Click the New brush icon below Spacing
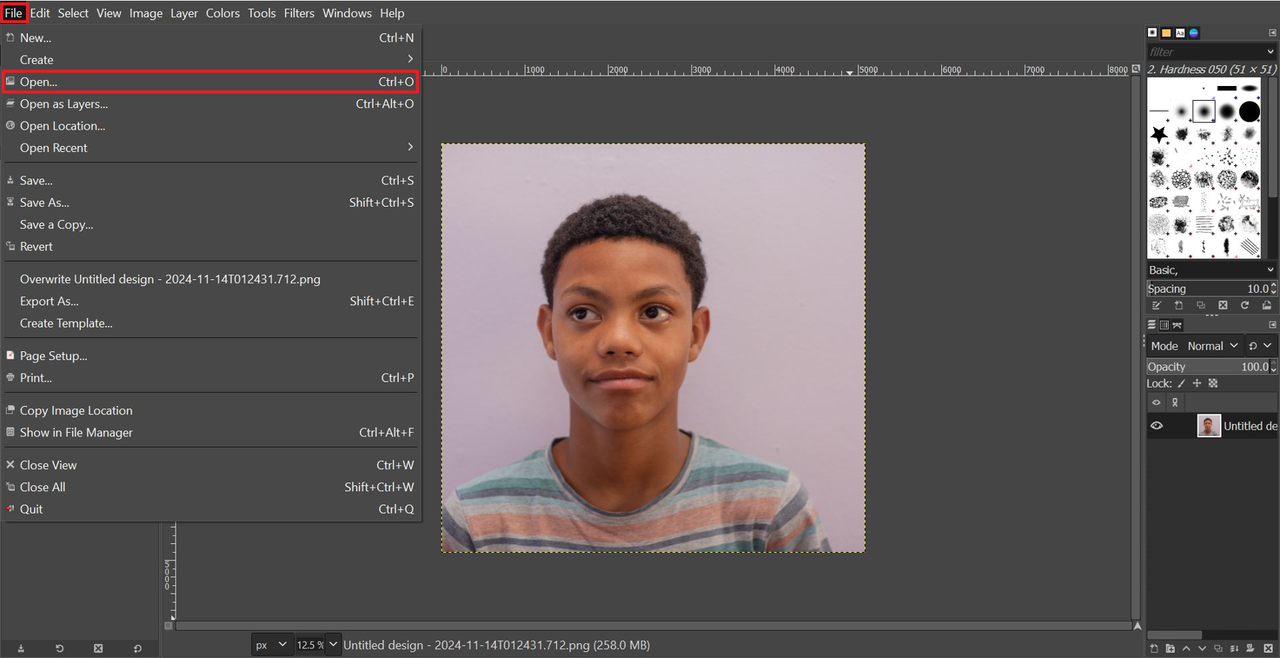The width and height of the screenshot is (1280, 658). (1179, 305)
